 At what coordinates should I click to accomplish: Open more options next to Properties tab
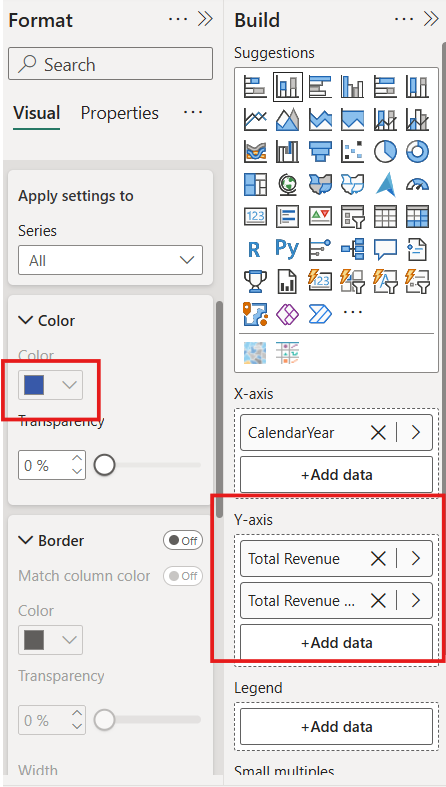pyautogui.click(x=193, y=112)
